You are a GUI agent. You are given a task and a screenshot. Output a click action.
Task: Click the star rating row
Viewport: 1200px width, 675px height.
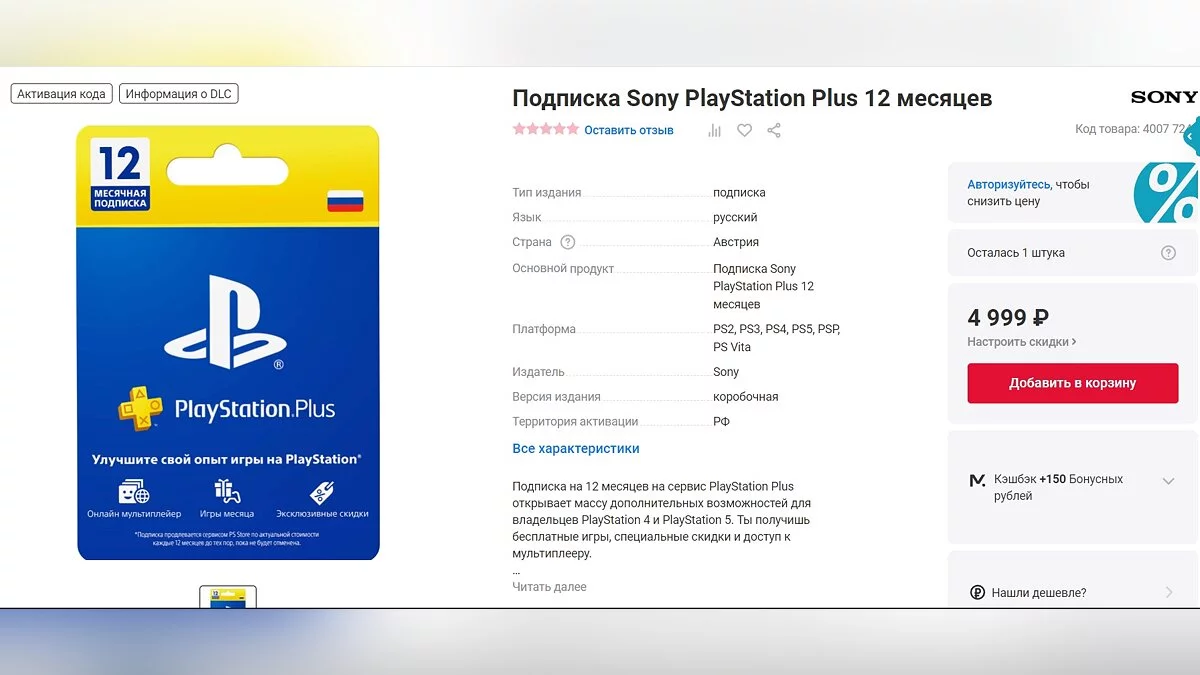(x=545, y=129)
